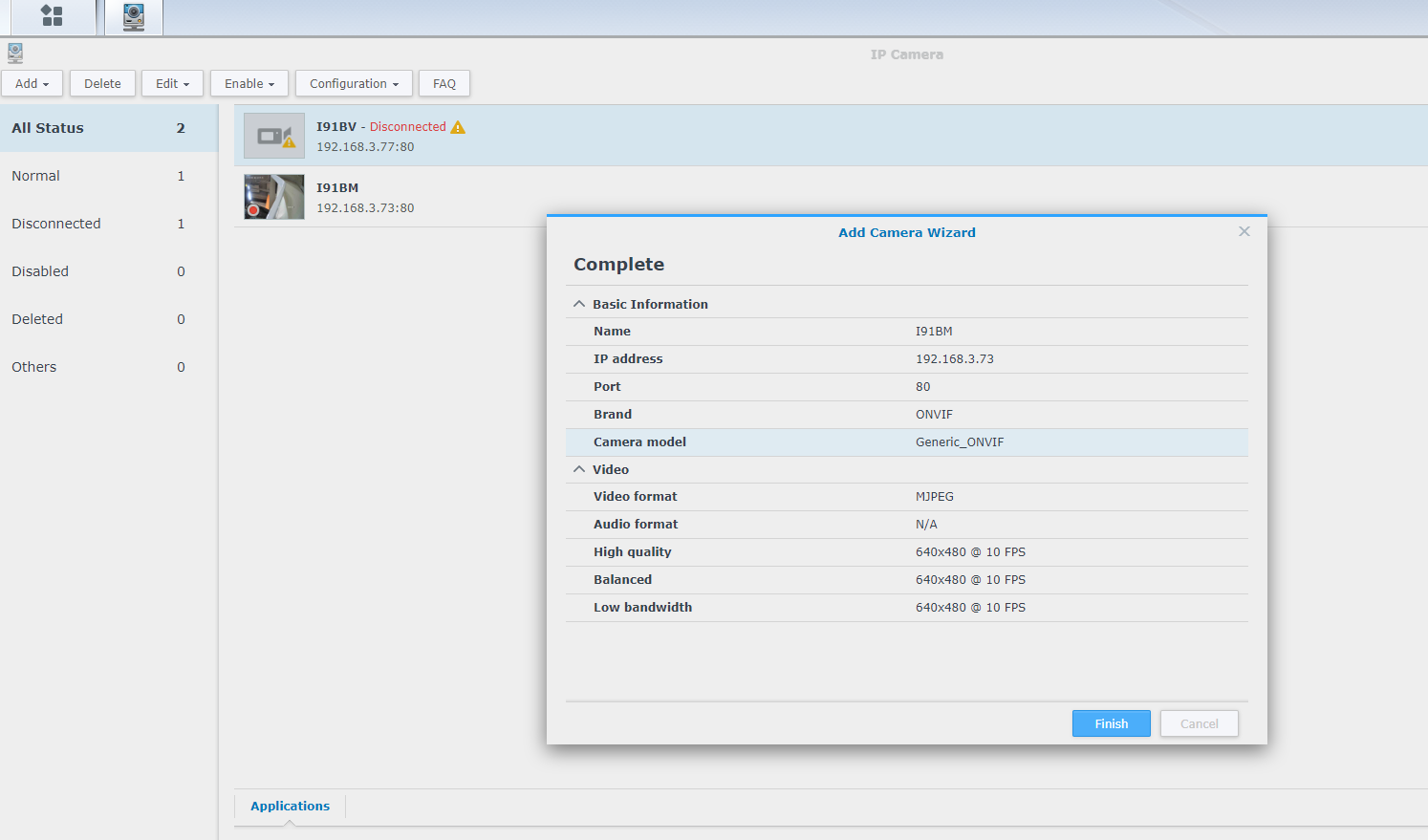Open the Add dropdown menu
1428x840 pixels.
click(32, 83)
